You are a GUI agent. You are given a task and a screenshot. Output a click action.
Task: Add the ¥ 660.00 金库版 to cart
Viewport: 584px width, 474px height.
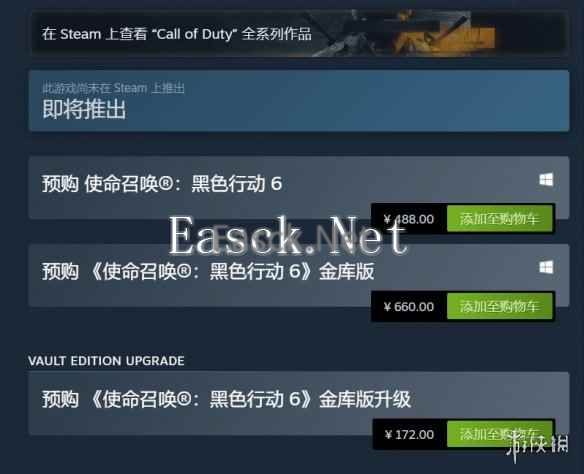[499, 306]
